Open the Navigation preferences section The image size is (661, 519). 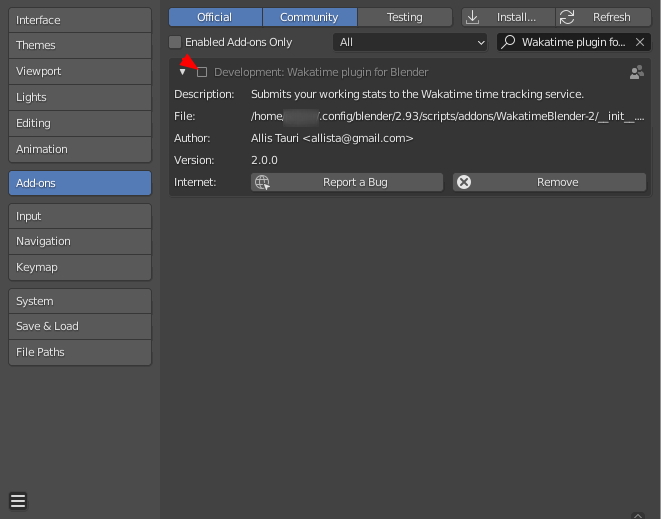(80, 242)
